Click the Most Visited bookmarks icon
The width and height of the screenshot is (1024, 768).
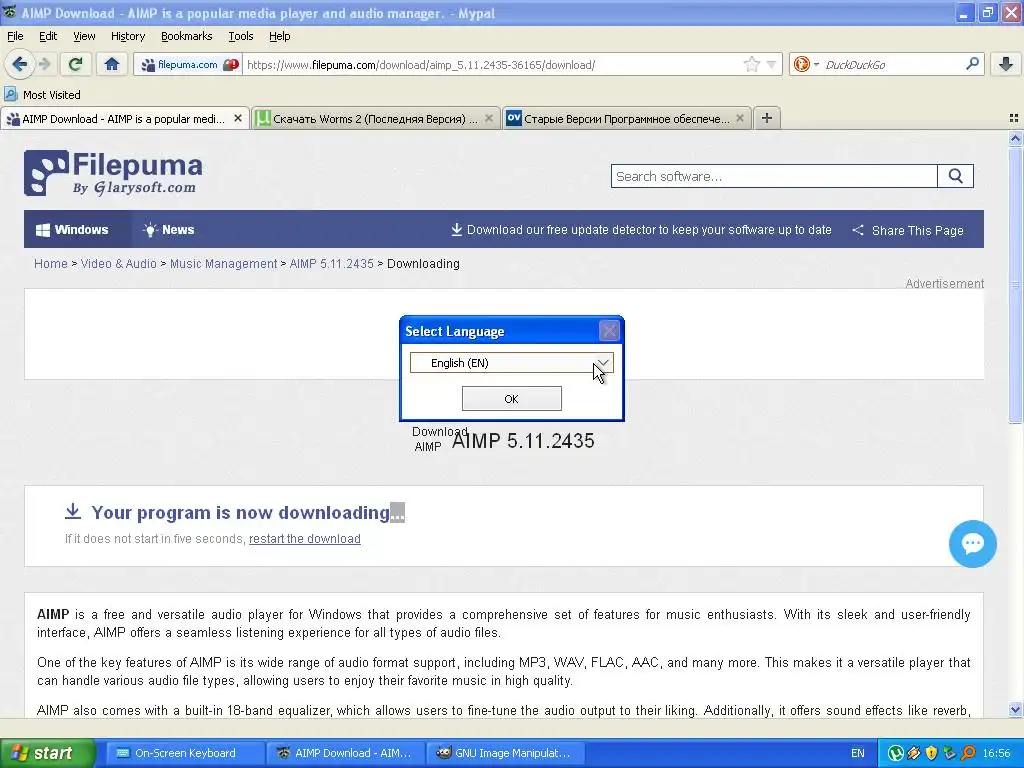[11, 94]
